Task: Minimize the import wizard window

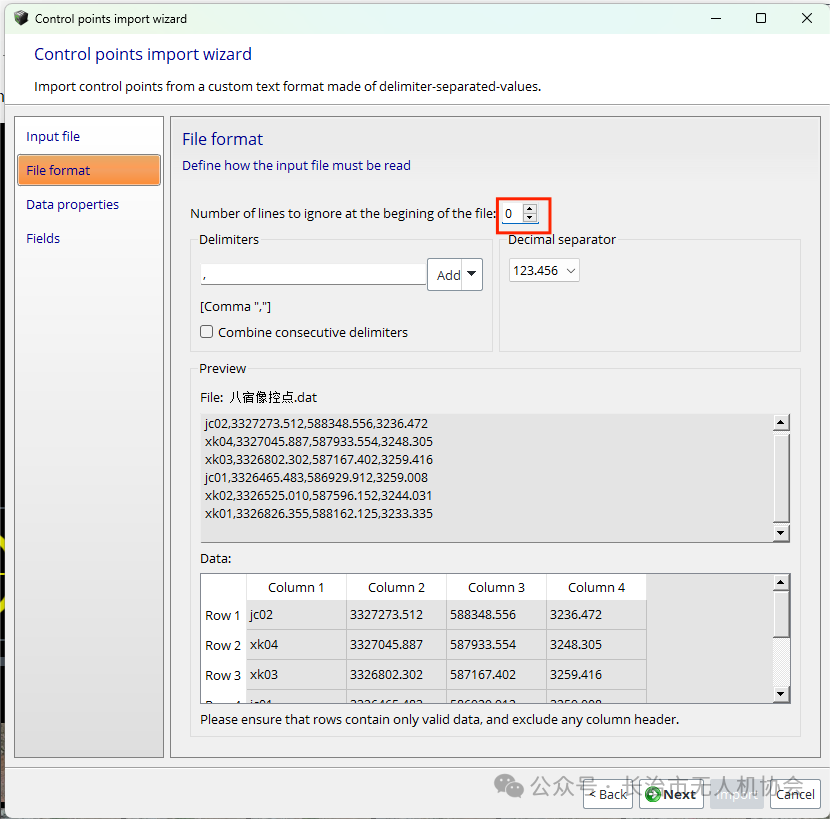Action: (x=716, y=19)
